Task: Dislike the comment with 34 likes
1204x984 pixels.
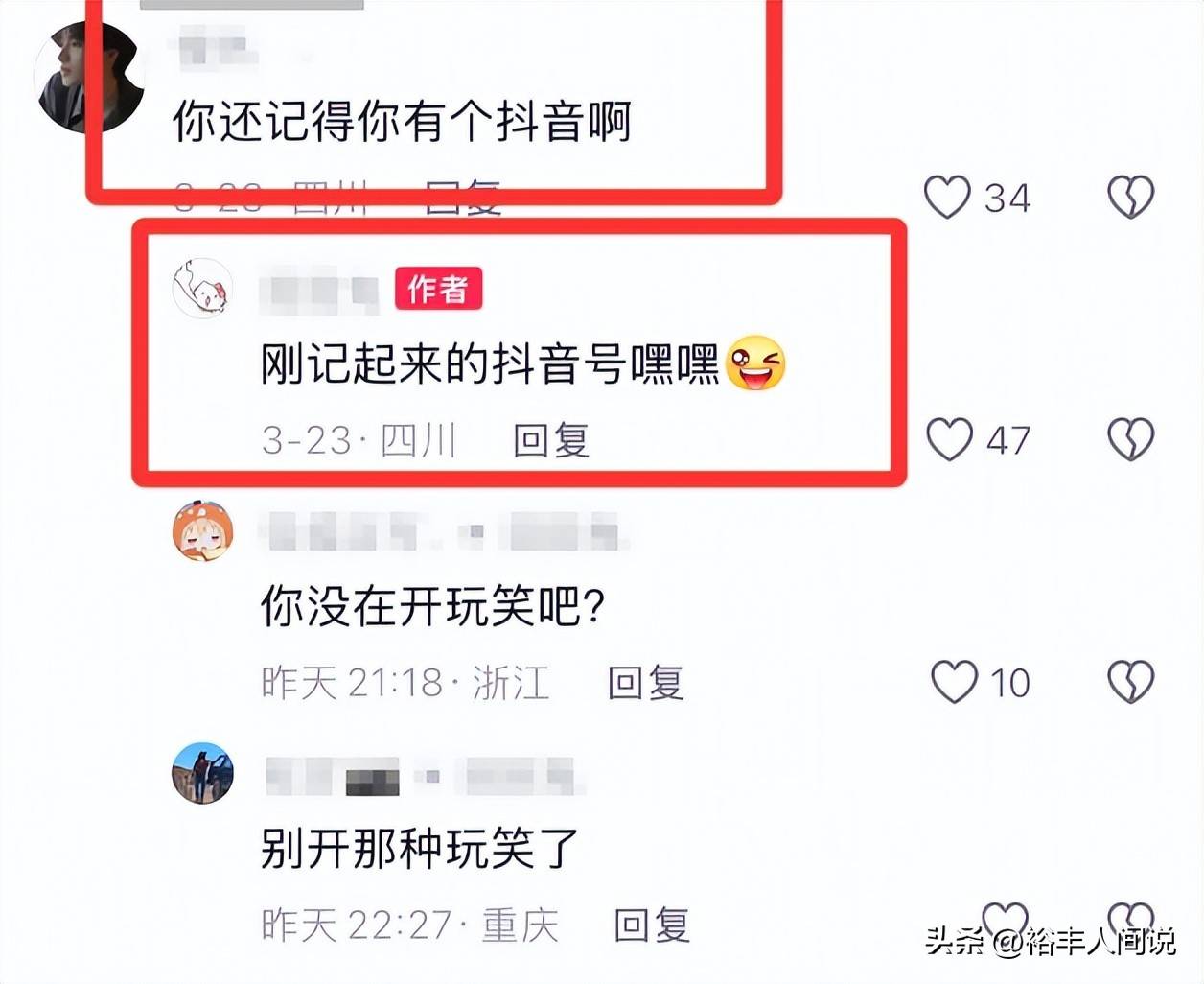Action: [x=1130, y=197]
